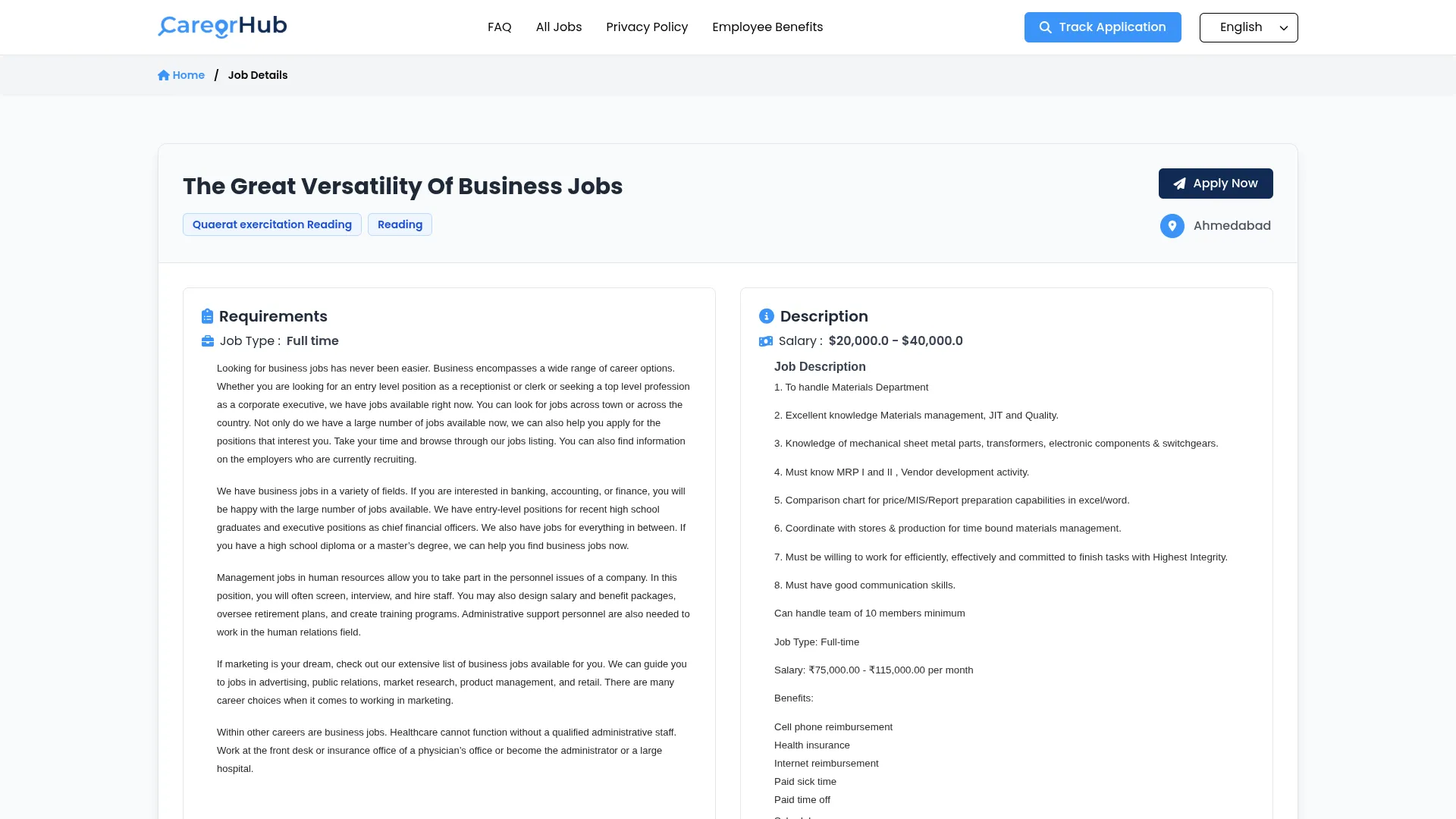Open Employee Benefits in navigation
1456x819 pixels.
pyautogui.click(x=767, y=27)
